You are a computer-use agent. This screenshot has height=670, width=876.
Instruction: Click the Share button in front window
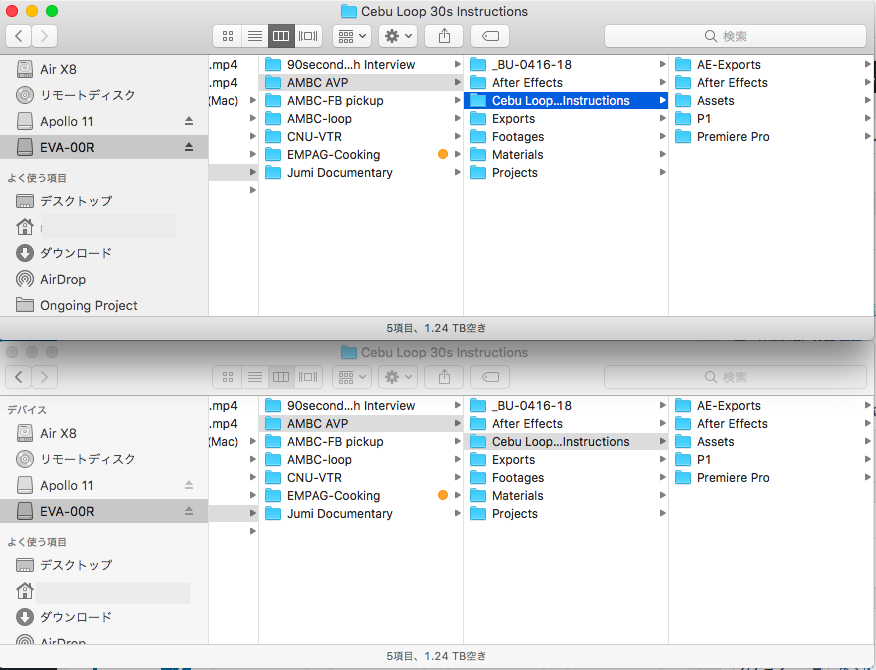[444, 36]
